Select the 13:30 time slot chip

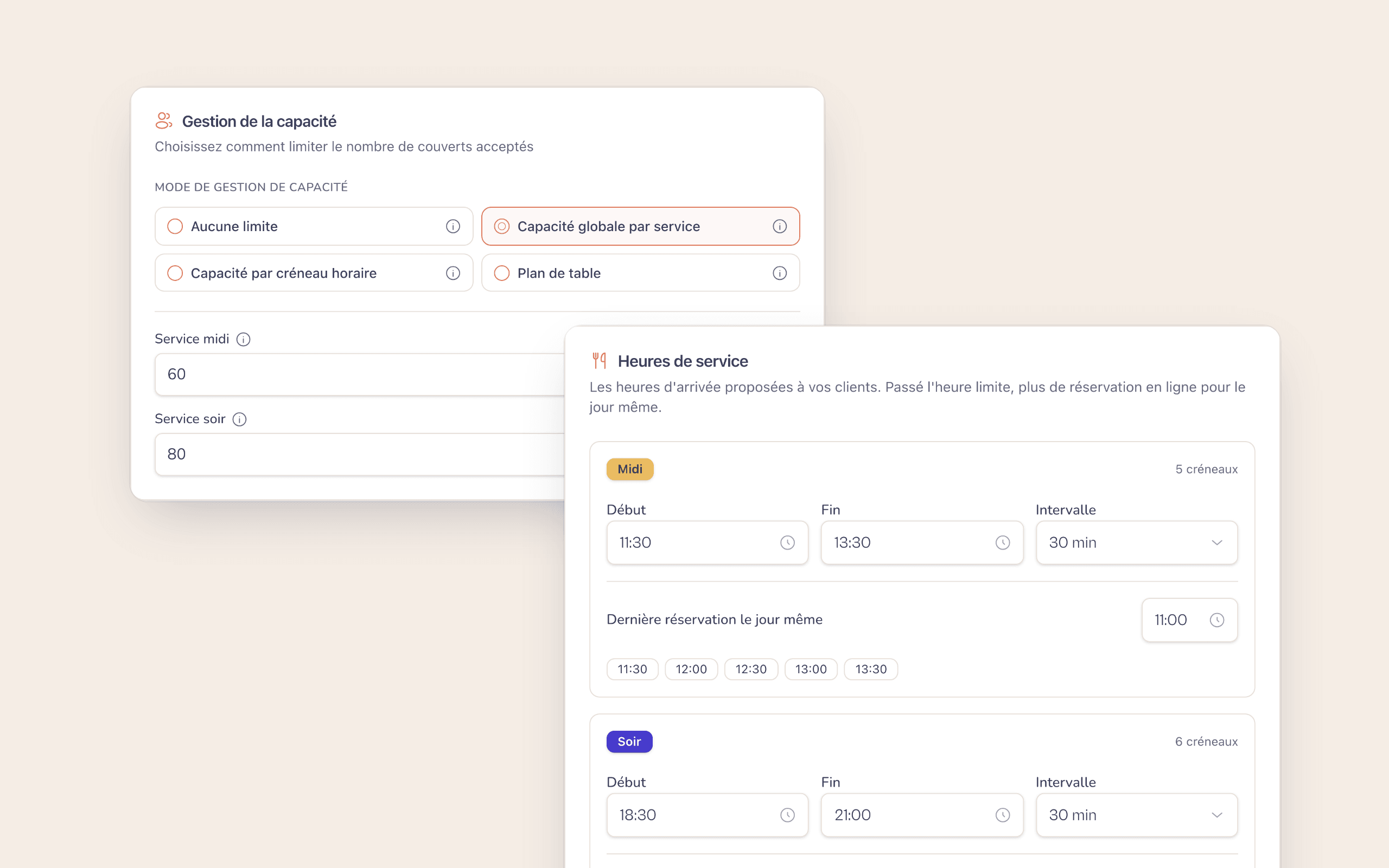(x=871, y=669)
